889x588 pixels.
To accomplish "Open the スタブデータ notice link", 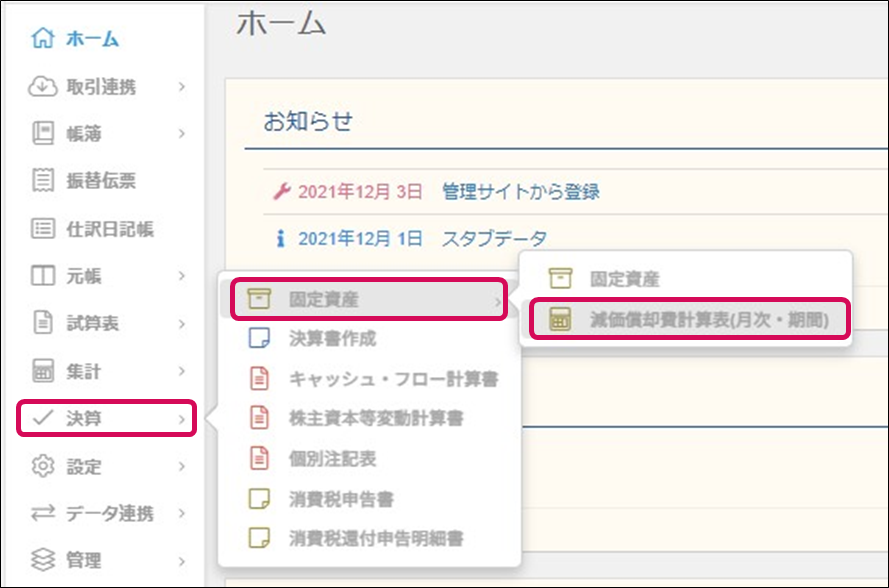I will point(494,238).
